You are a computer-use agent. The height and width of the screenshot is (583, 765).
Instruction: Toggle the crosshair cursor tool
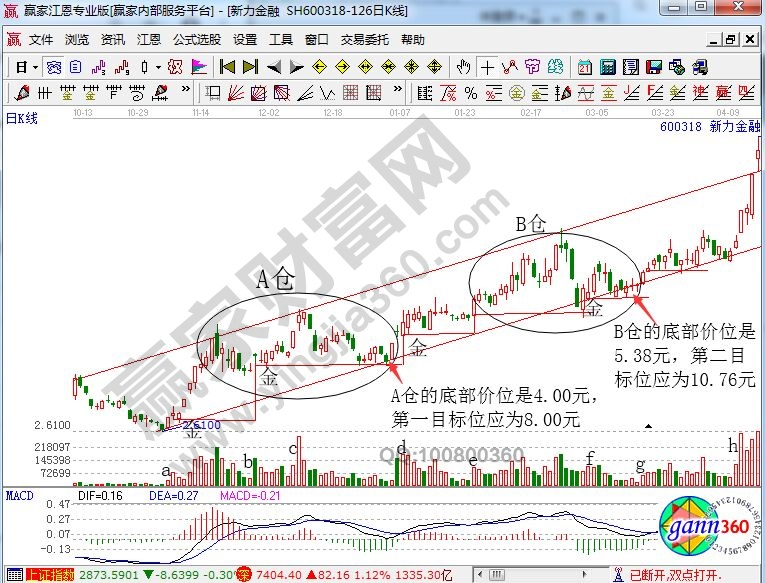click(x=487, y=67)
